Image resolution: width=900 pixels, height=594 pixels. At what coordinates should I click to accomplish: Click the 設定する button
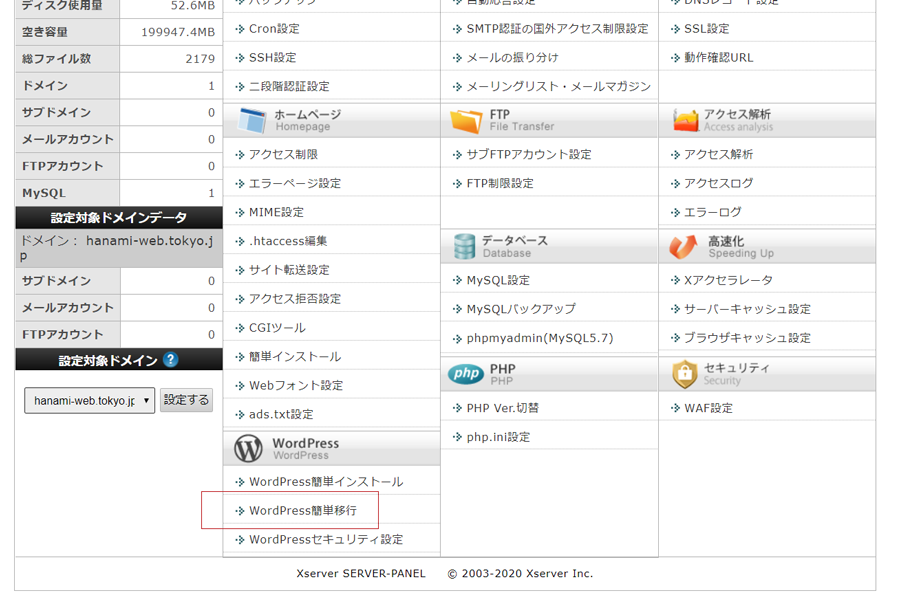(x=187, y=399)
